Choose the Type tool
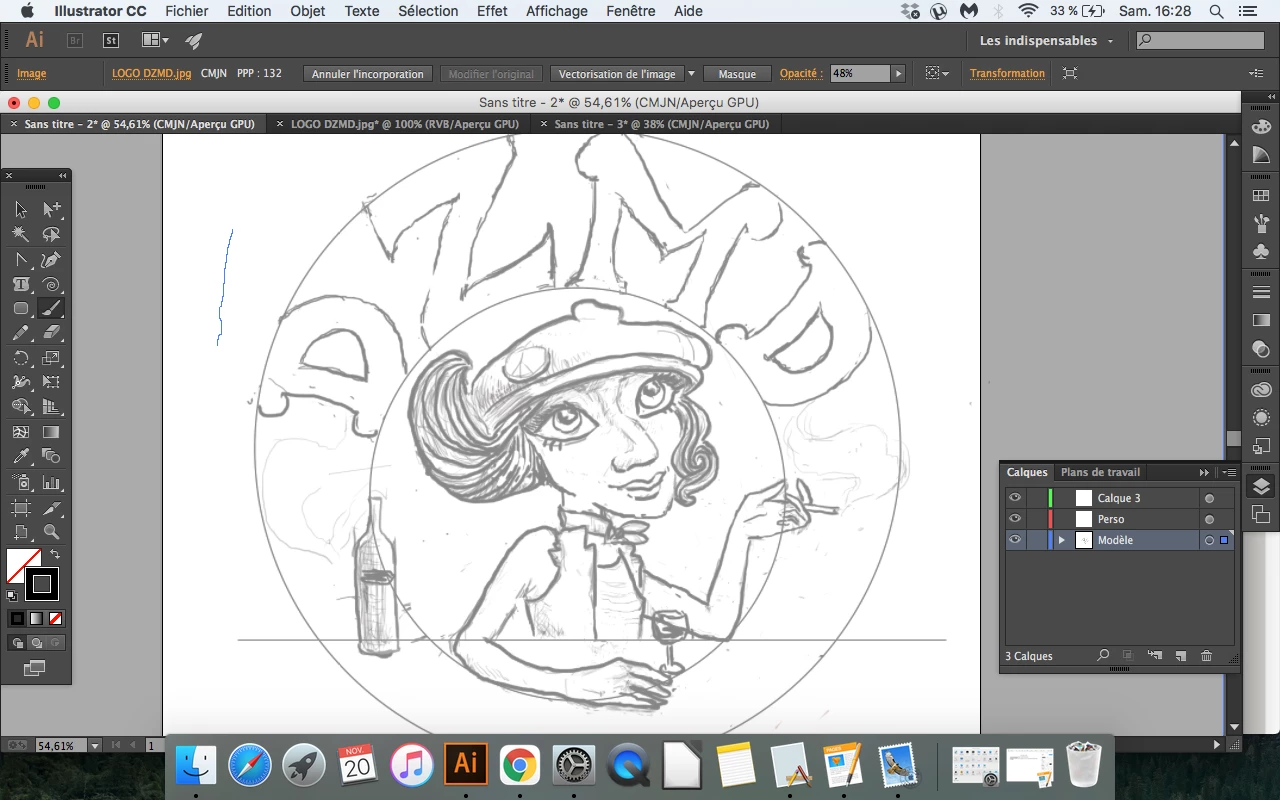Image resolution: width=1280 pixels, height=800 pixels. pos(20,285)
